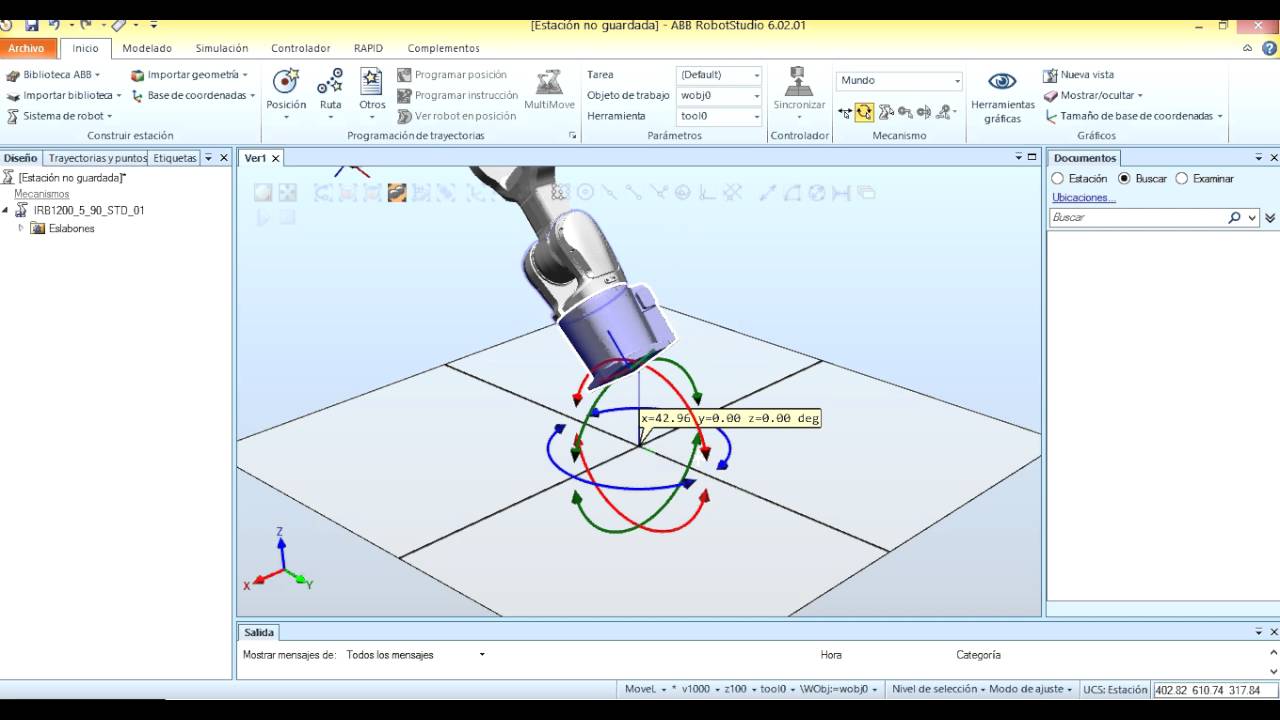1280x720 pixels.
Task: Click the Undo arrow icon
Action: (54, 24)
